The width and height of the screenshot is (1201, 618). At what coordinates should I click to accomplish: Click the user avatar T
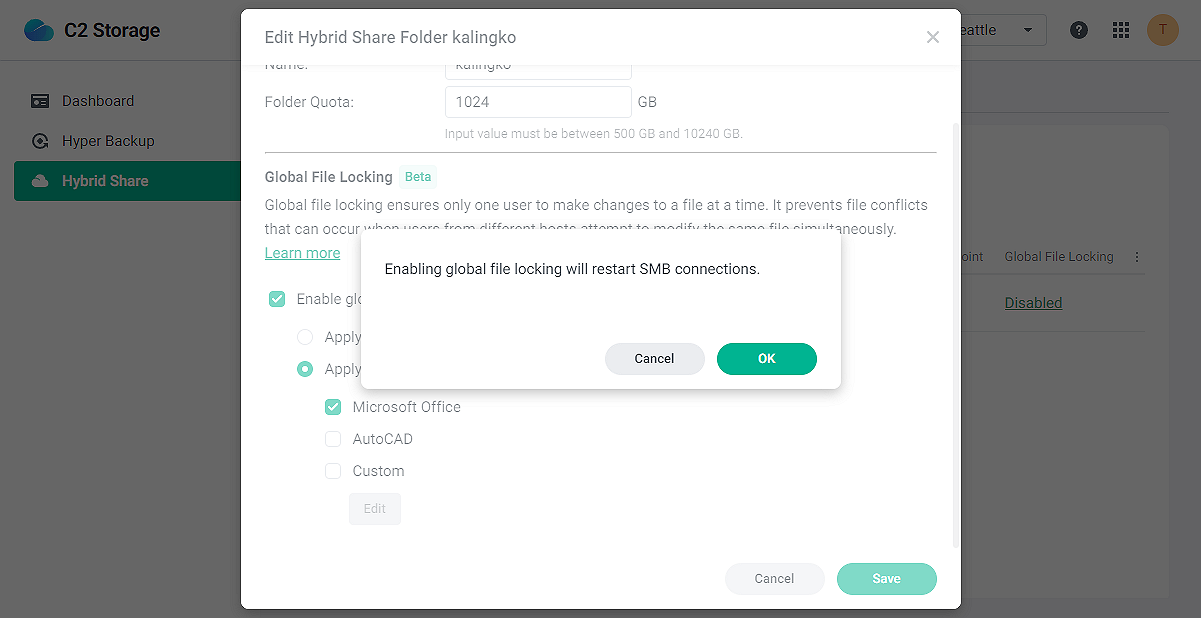1162,30
